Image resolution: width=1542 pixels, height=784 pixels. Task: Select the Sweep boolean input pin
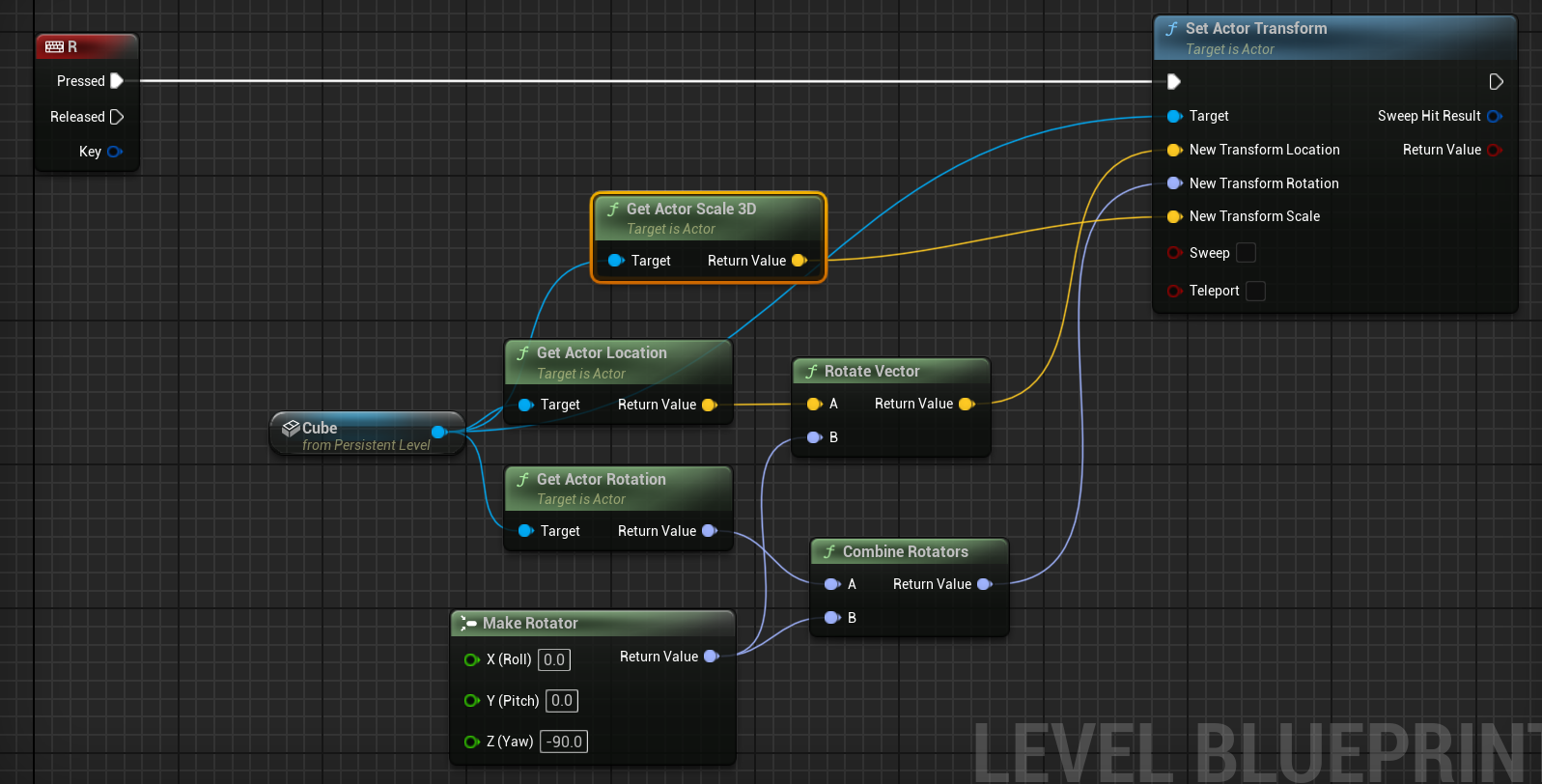pos(1175,253)
